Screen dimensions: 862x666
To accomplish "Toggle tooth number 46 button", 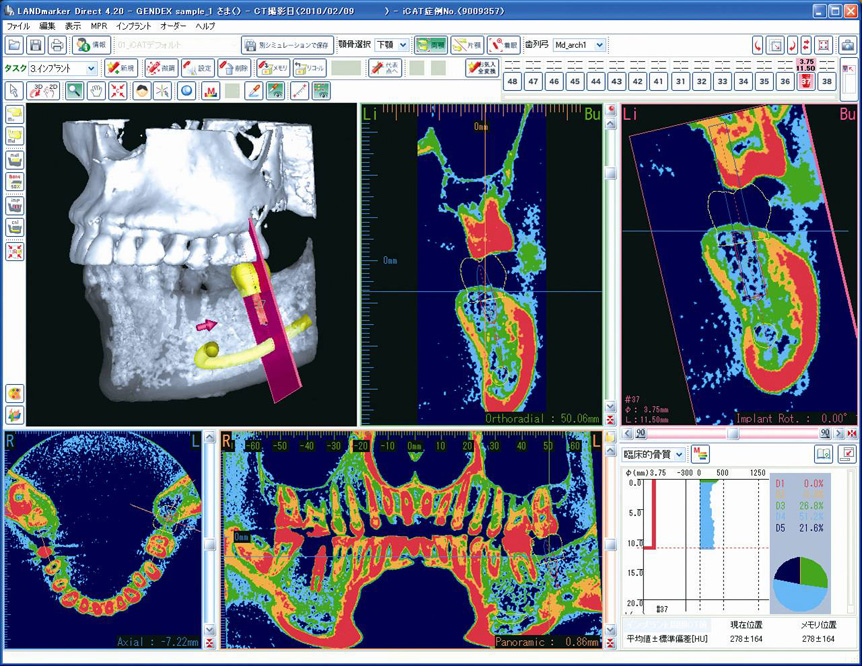I will pyautogui.click(x=553, y=81).
